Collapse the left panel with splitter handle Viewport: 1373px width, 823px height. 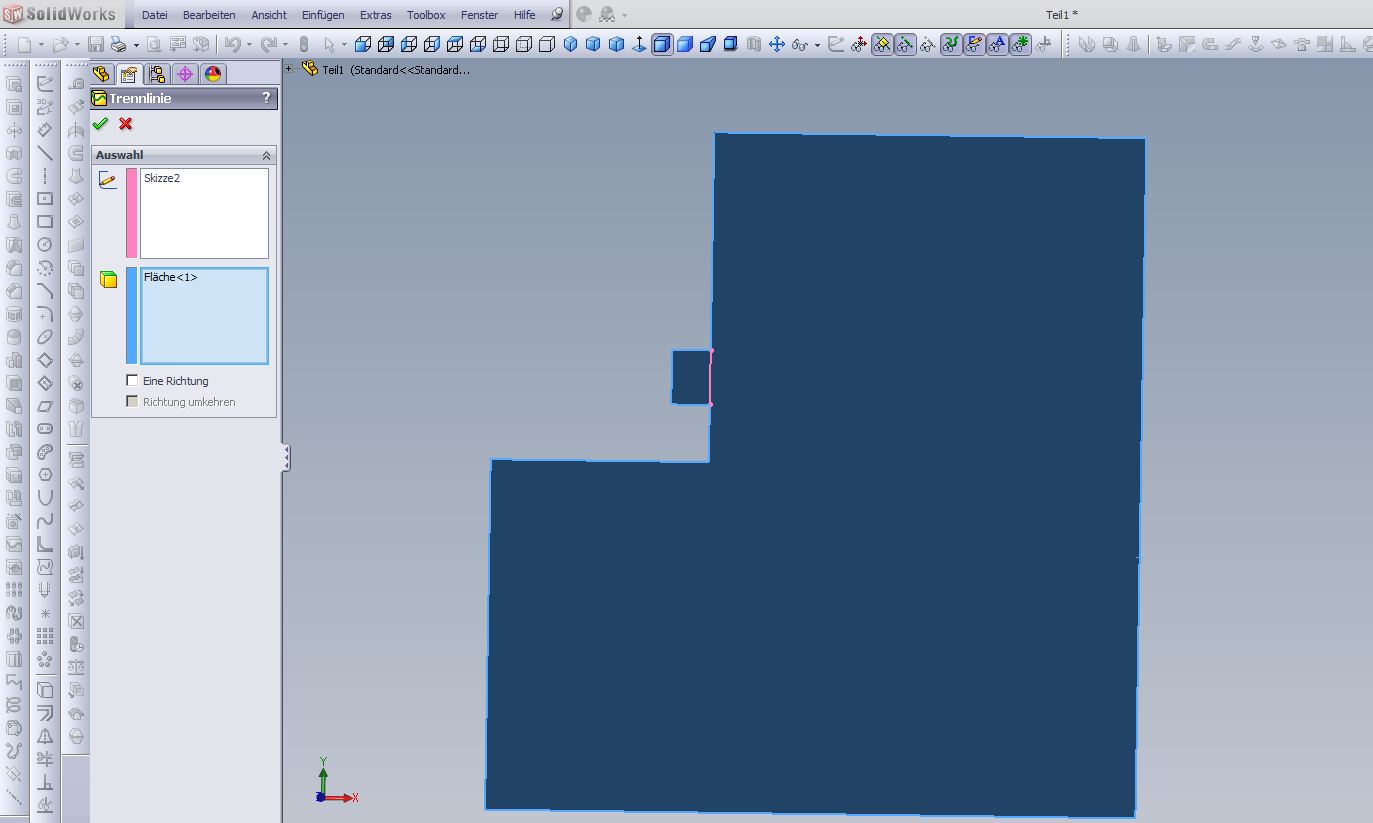pos(286,458)
